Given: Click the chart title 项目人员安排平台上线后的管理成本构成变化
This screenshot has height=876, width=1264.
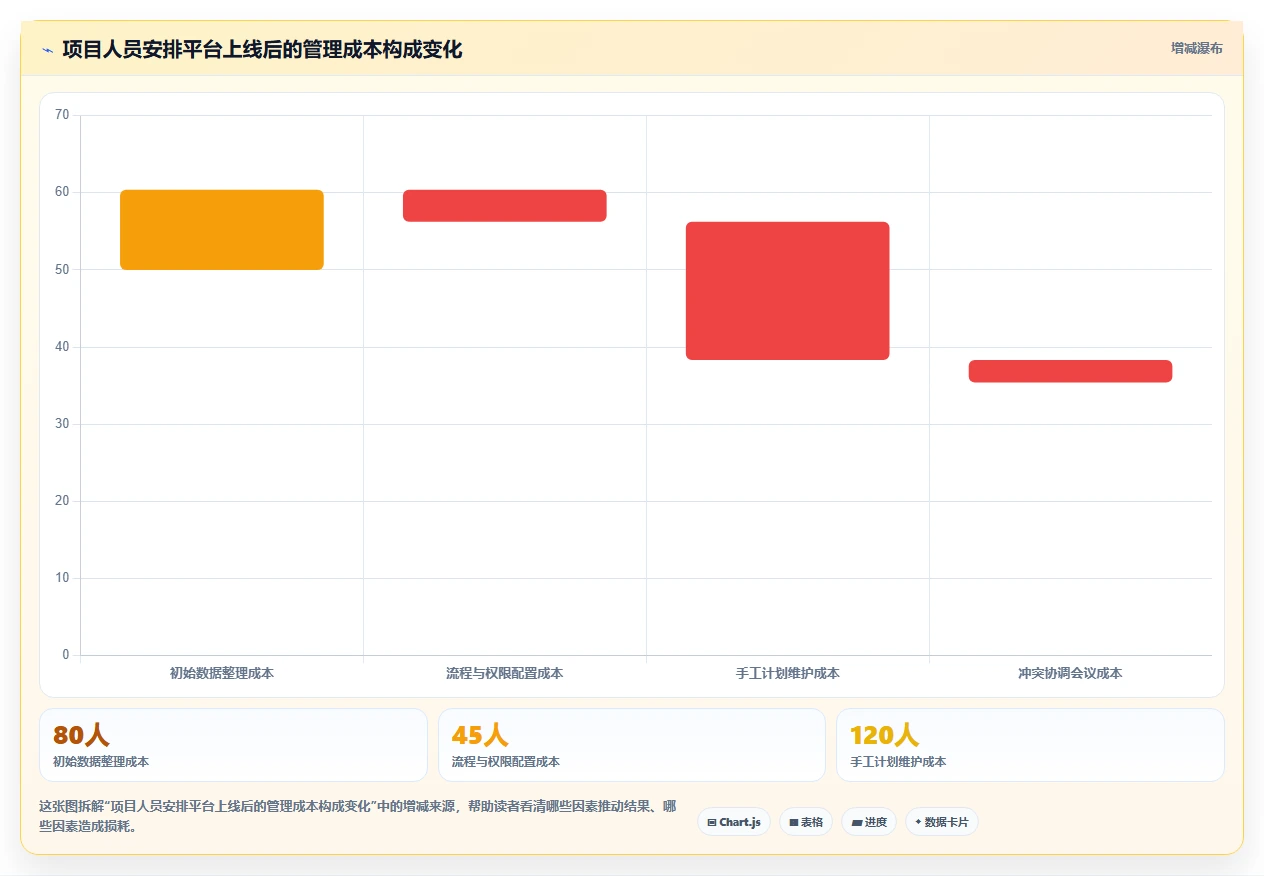Looking at the screenshot, I should tap(262, 49).
